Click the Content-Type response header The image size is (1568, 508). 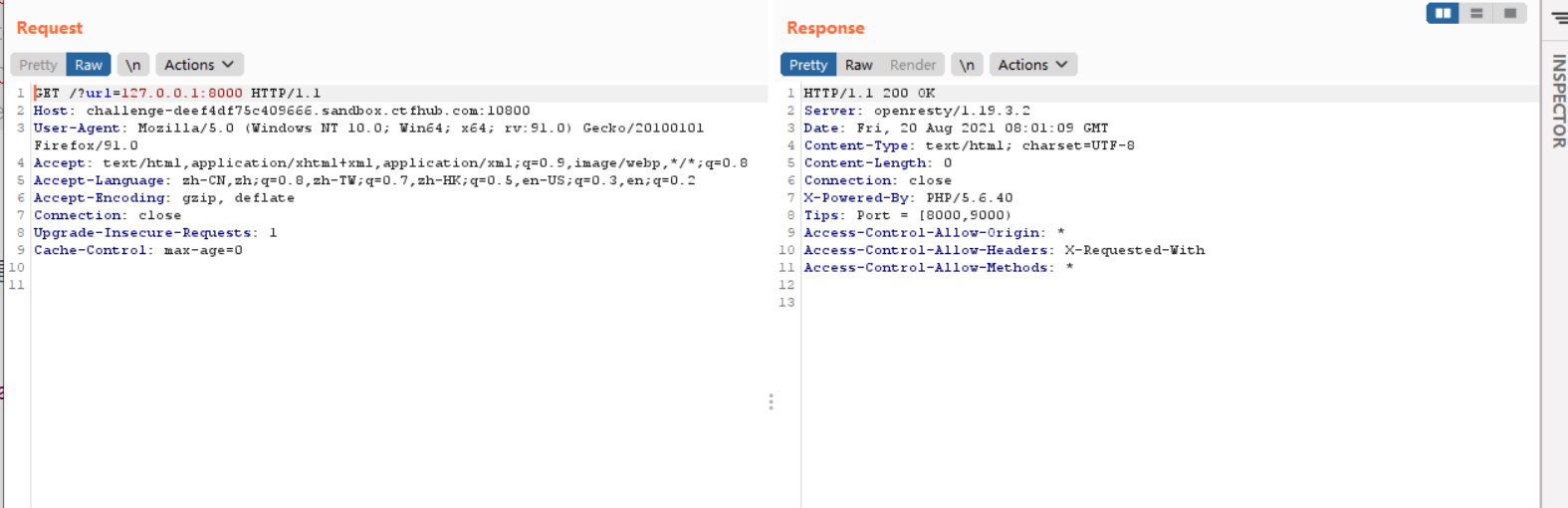pyautogui.click(x=970, y=145)
